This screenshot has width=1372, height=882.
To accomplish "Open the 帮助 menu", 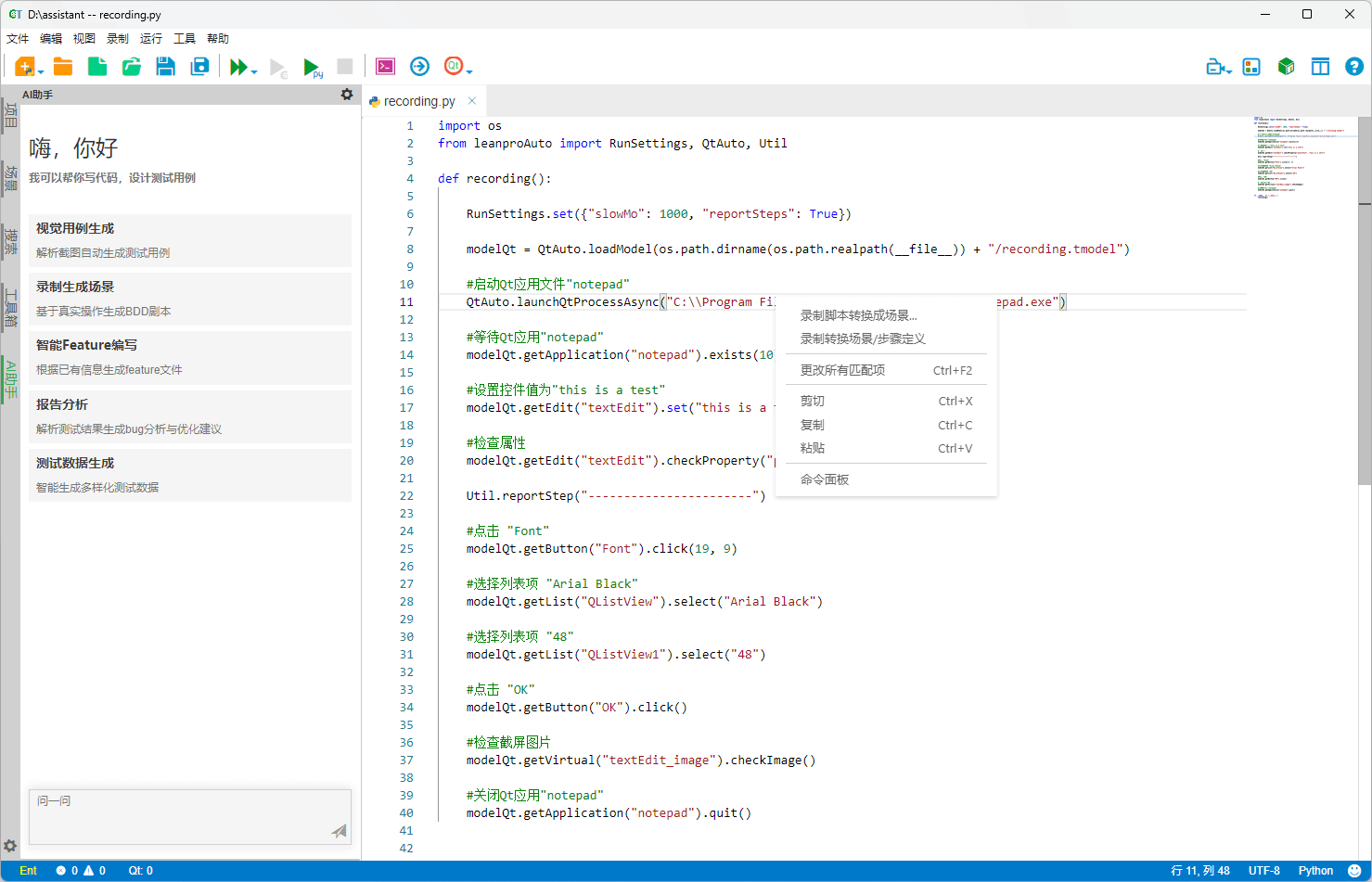I will coord(218,38).
